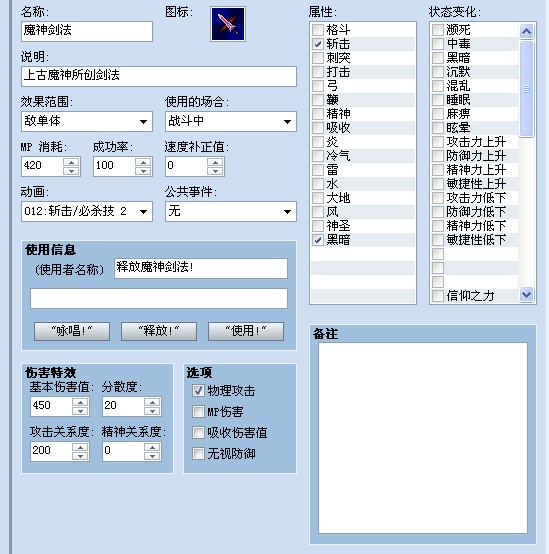The image size is (549, 554).
Task: Click the "释放!" button
Action: (x=159, y=331)
